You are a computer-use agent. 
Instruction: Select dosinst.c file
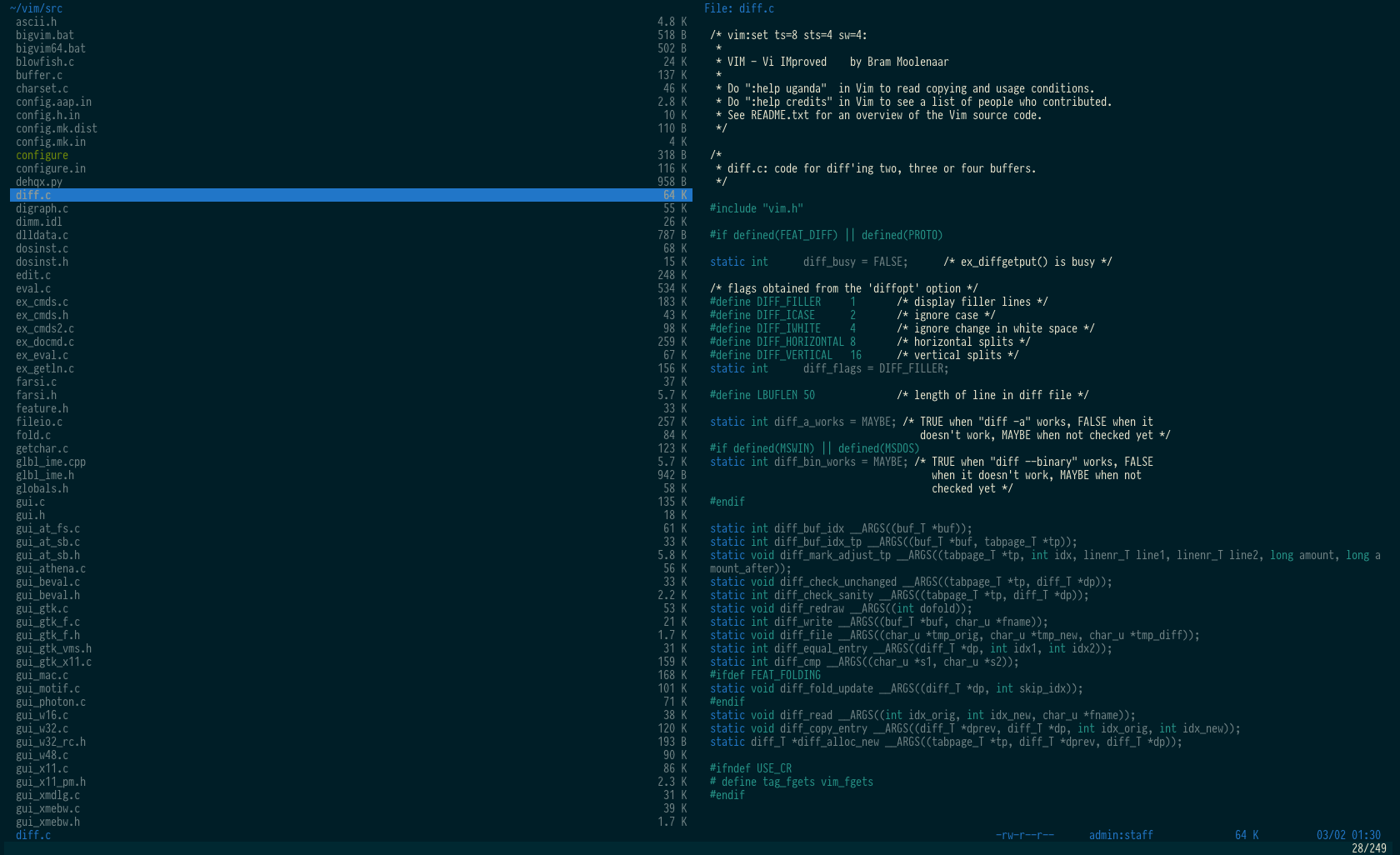[x=351, y=248]
